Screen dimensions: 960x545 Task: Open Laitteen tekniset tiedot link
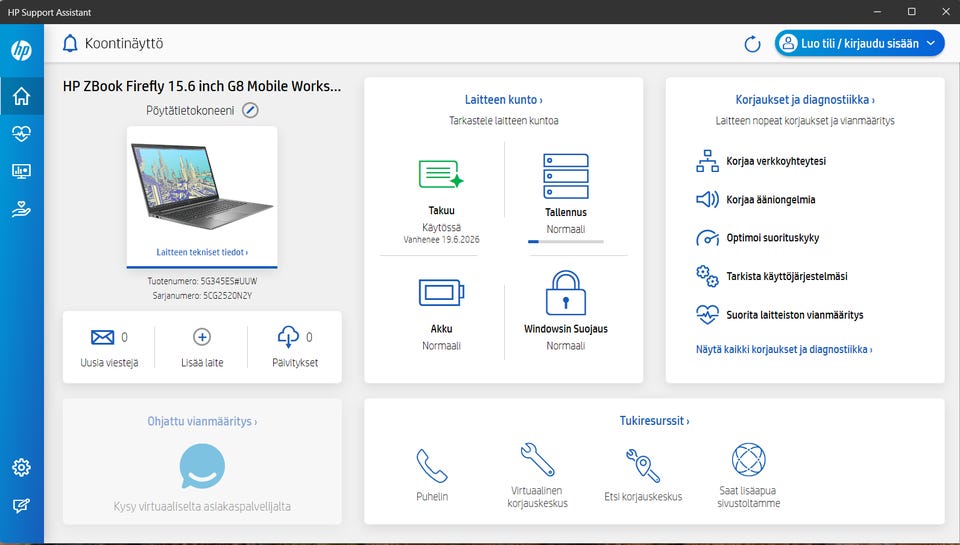tap(202, 252)
